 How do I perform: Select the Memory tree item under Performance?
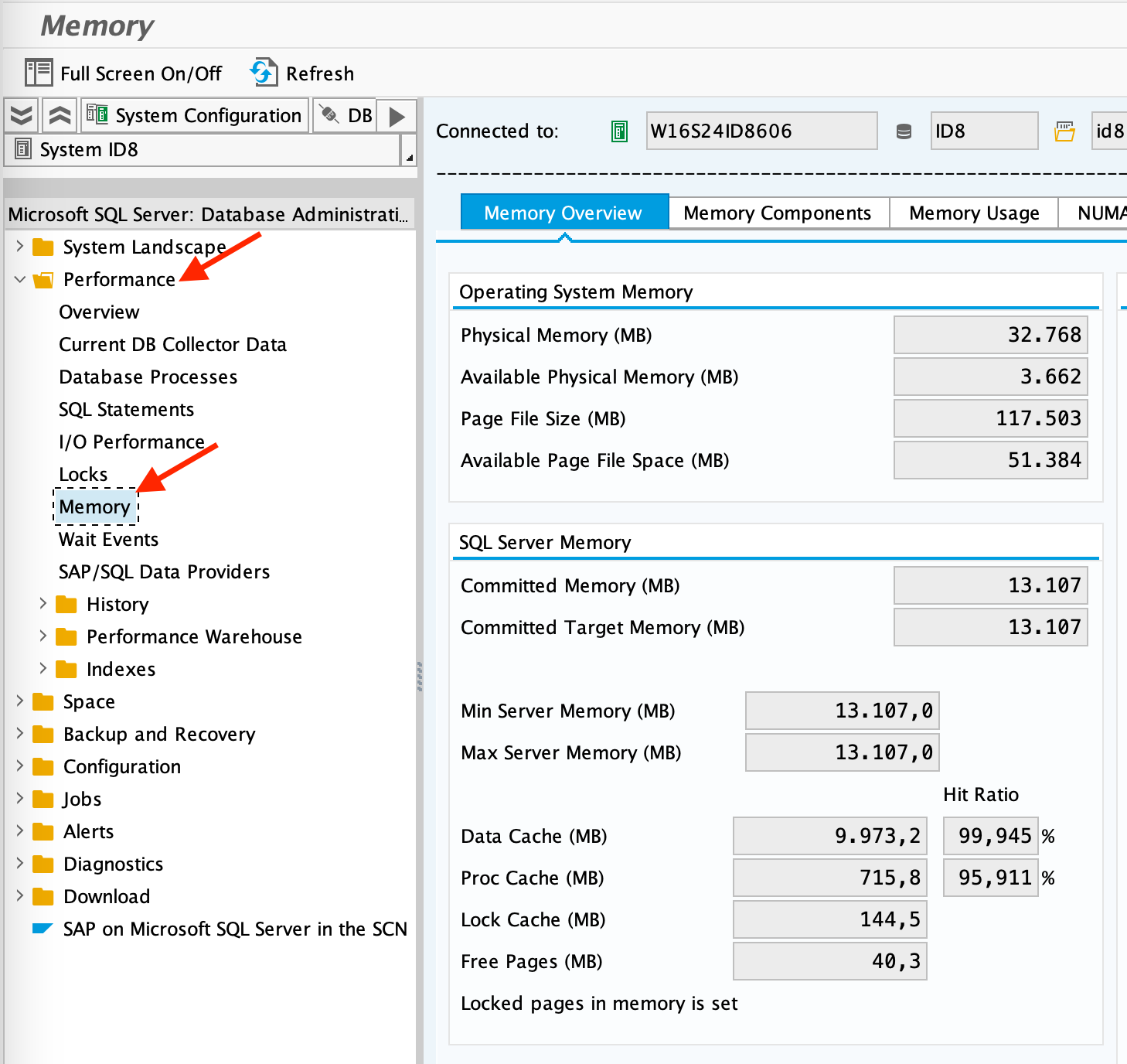click(x=95, y=506)
